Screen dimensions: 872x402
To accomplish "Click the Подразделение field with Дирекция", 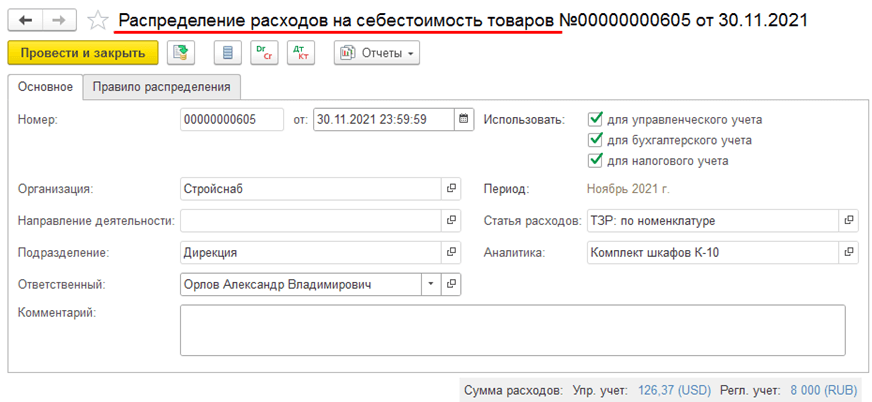I will [310, 252].
